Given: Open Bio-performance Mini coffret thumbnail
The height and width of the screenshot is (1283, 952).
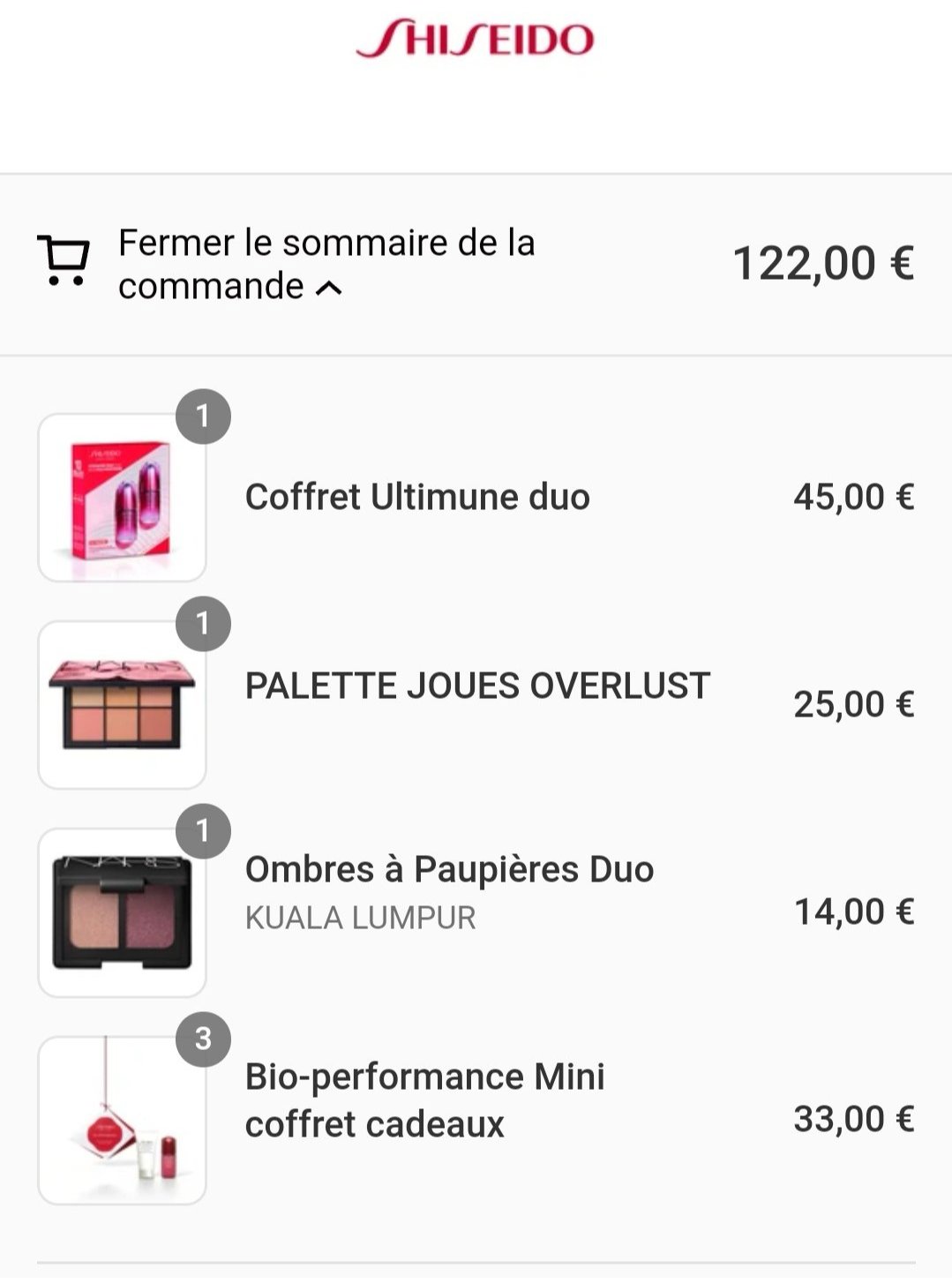Looking at the screenshot, I should pos(122,1121).
